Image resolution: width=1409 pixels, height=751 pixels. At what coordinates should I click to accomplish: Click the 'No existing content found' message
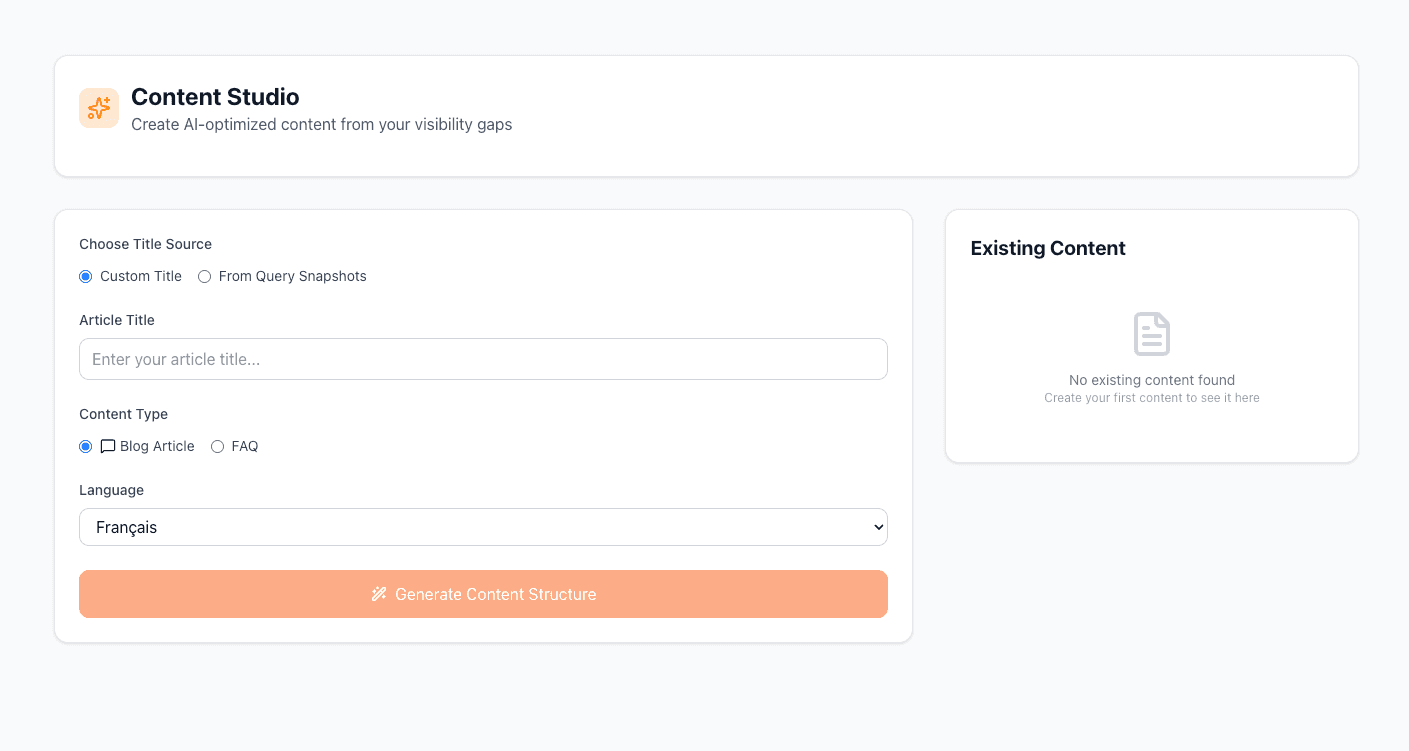pos(1151,380)
